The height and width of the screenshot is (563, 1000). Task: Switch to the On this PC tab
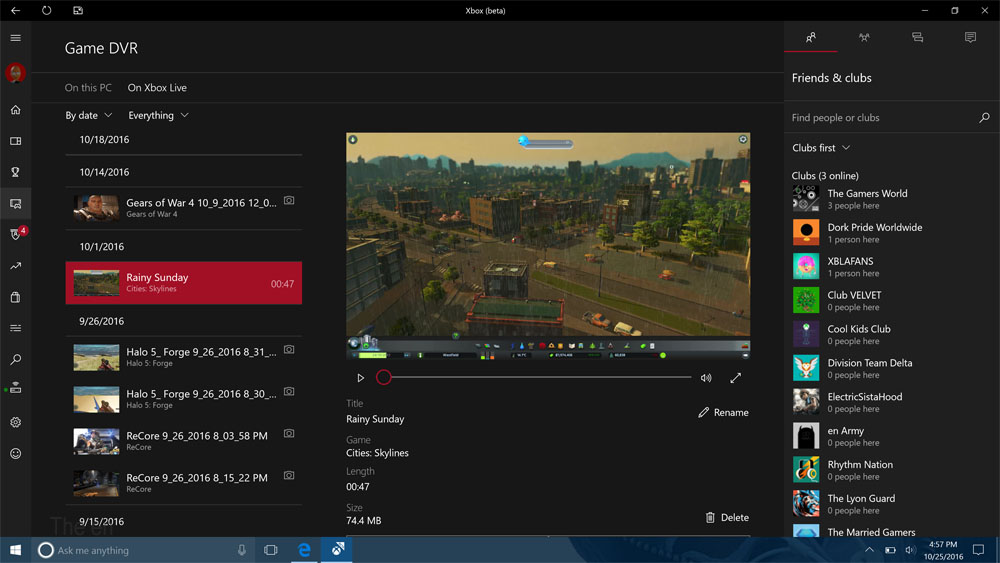(x=88, y=87)
